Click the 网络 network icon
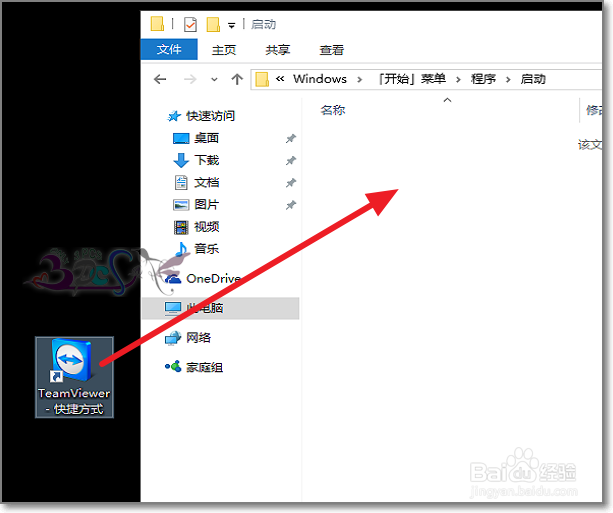Image resolution: width=613 pixels, height=513 pixels. 173,338
